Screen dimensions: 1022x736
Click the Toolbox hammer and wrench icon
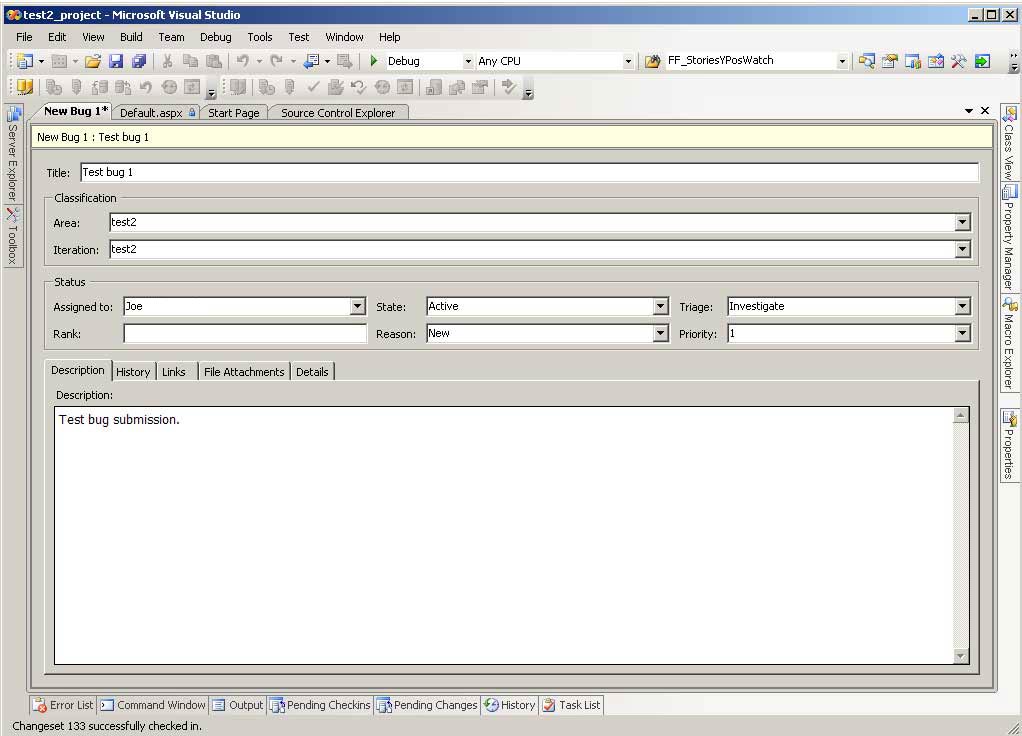958,61
